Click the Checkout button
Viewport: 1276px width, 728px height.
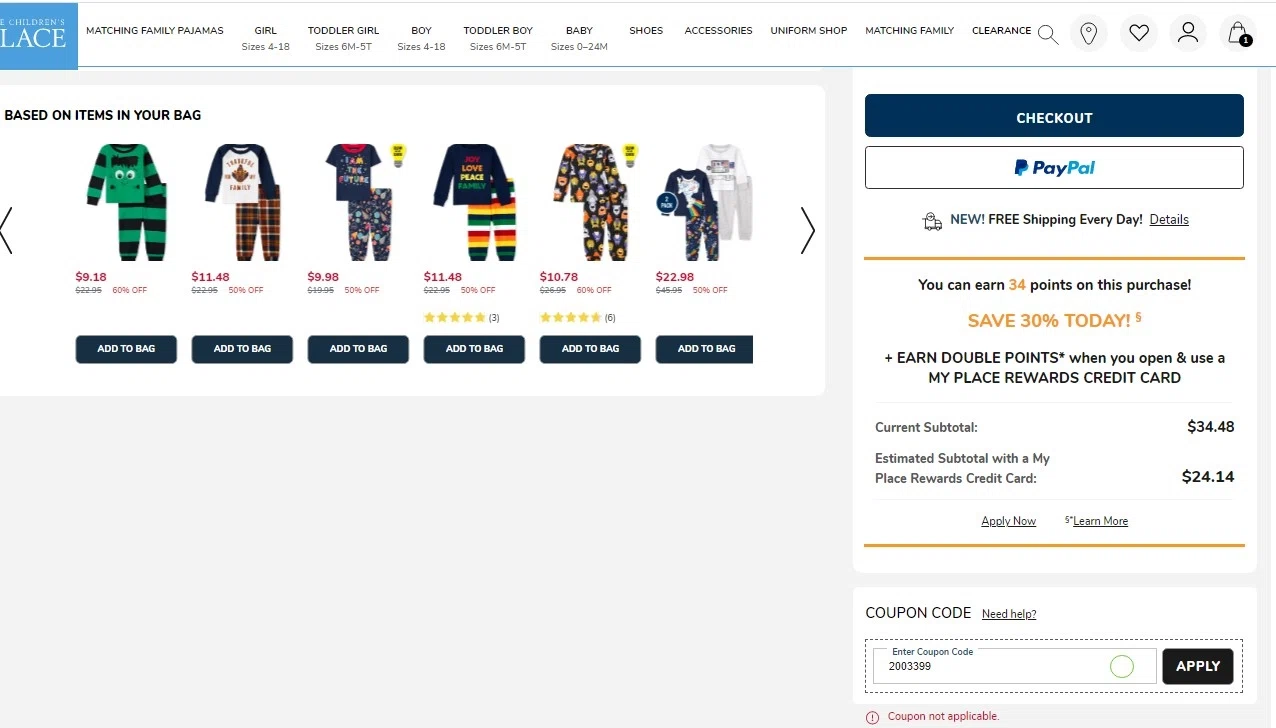click(x=1054, y=116)
